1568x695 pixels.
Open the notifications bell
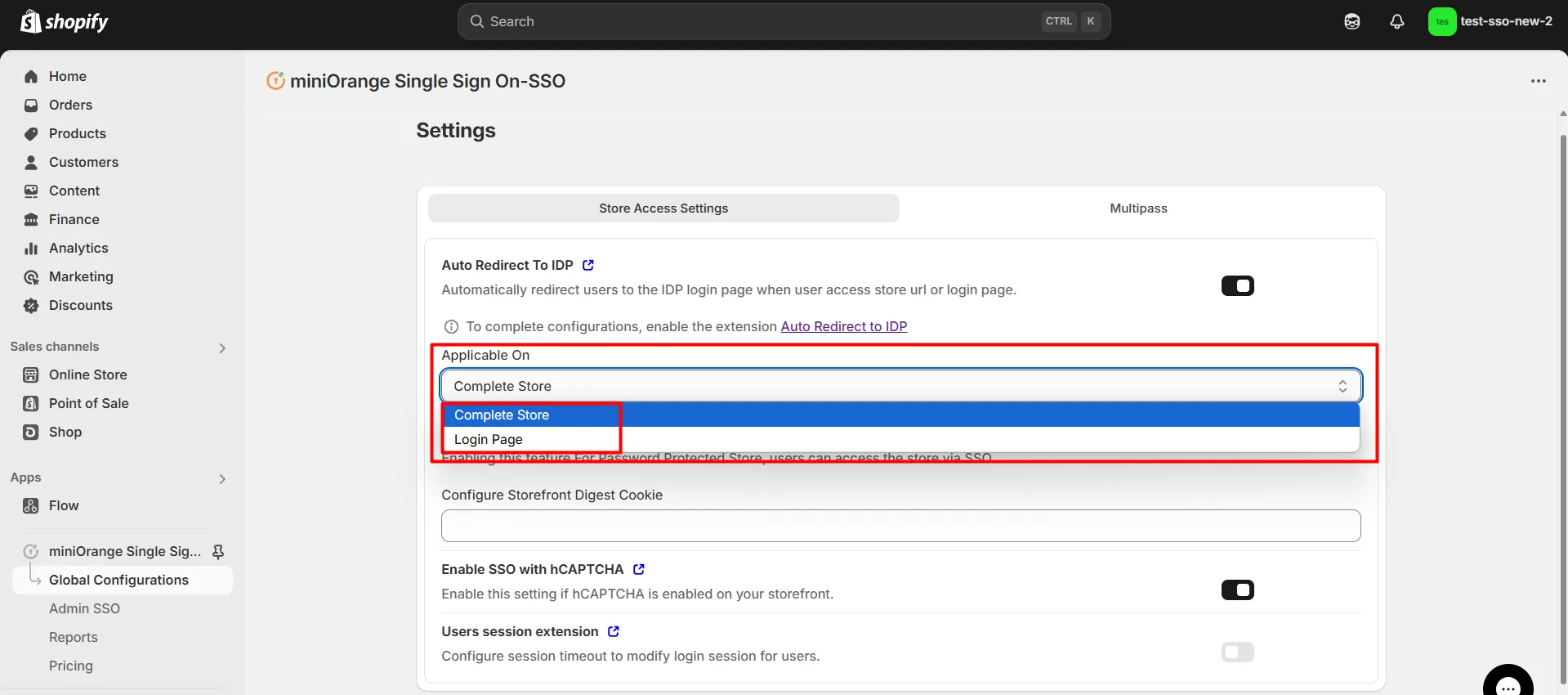click(x=1397, y=21)
